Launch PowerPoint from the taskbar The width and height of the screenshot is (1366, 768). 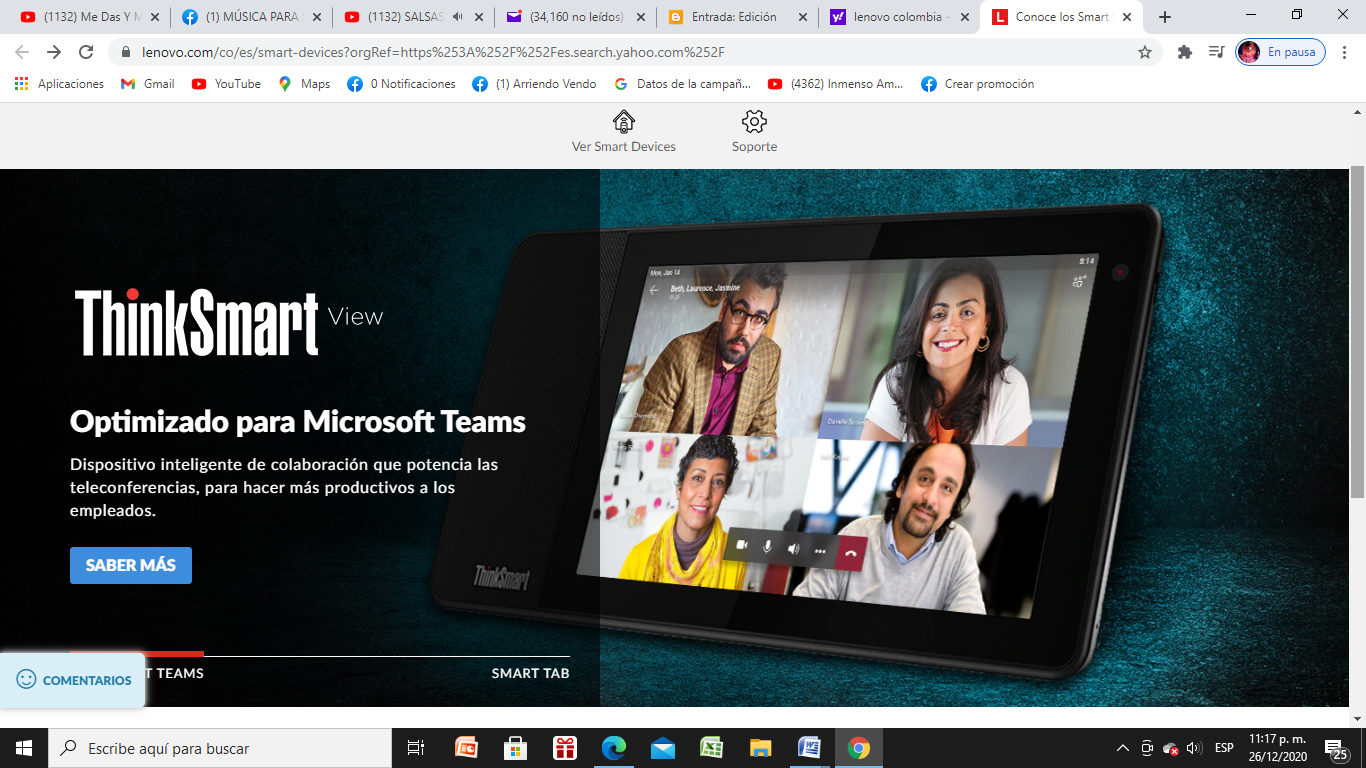(466, 748)
